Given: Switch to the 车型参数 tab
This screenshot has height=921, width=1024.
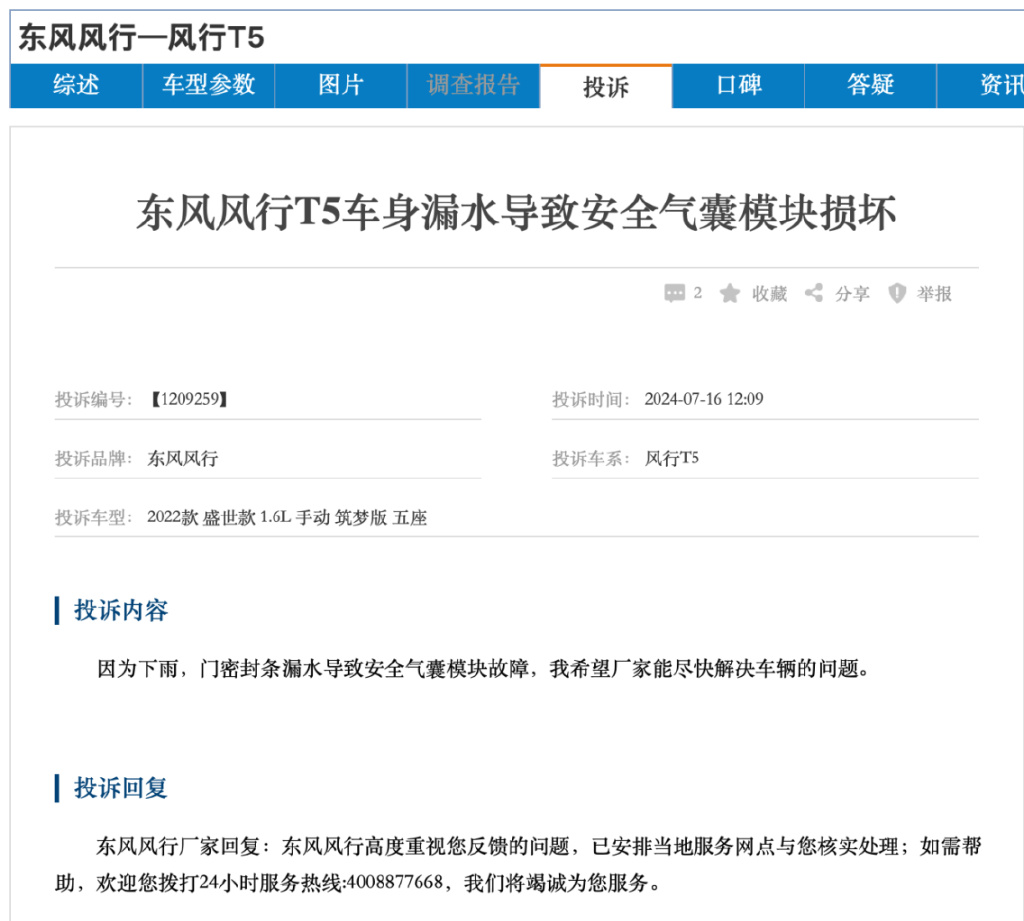Looking at the screenshot, I should coord(208,86).
